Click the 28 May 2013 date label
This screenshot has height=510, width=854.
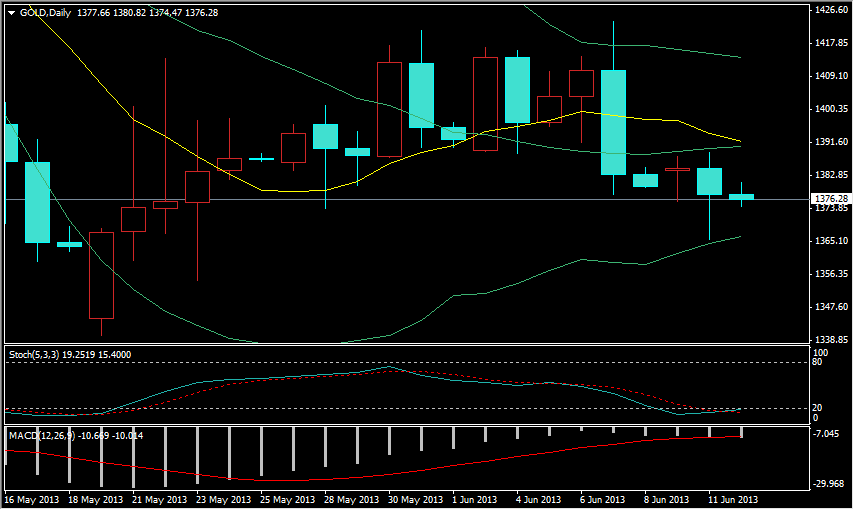[352, 500]
